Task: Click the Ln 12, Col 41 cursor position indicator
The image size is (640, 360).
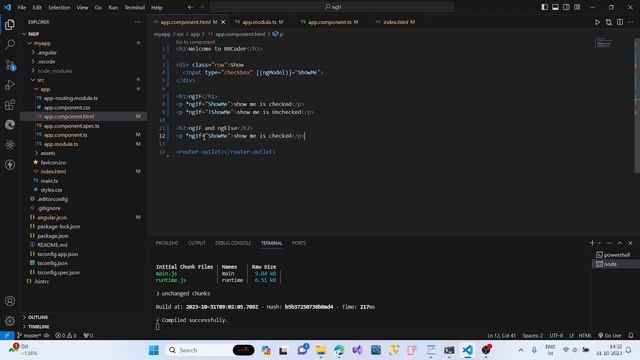Action: [502, 336]
